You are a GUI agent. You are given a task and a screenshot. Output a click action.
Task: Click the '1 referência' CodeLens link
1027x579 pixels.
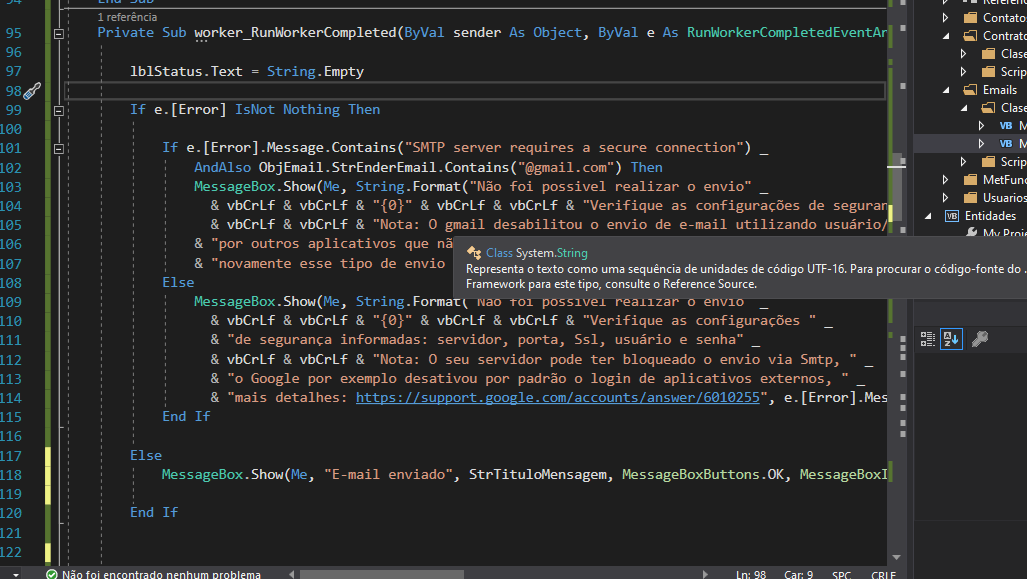[x=127, y=17]
